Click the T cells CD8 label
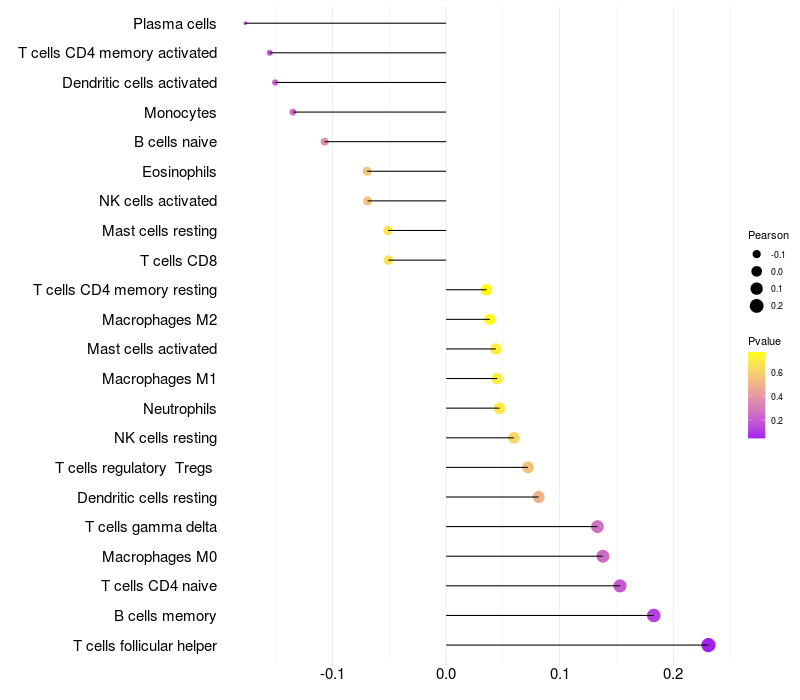The image size is (800, 700). 179,261
